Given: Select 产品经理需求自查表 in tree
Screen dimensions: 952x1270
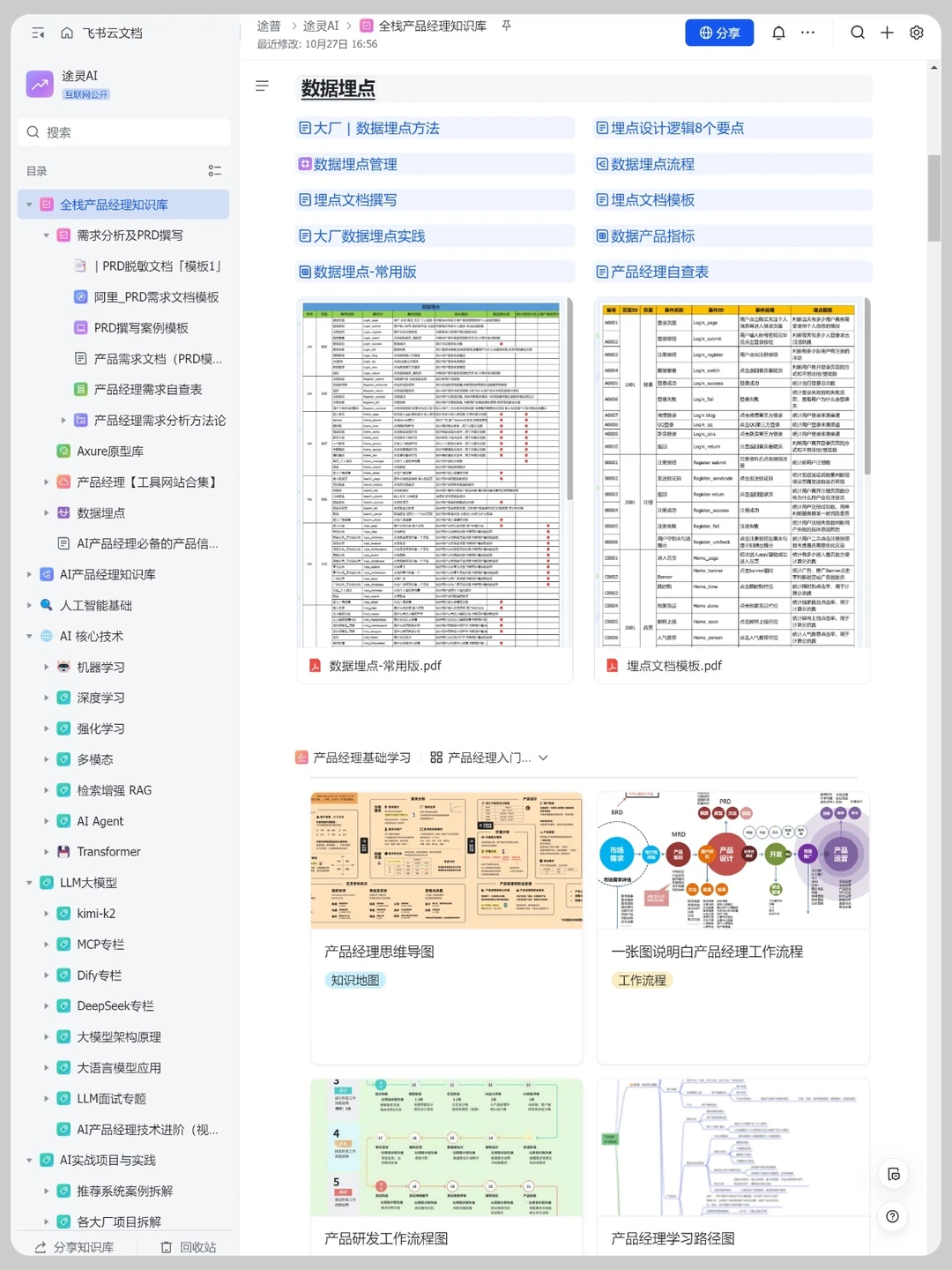Looking at the screenshot, I should click(148, 389).
